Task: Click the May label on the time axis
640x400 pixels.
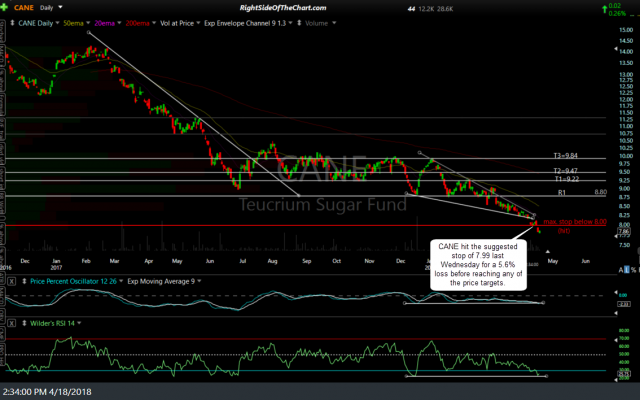Action: 553,261
